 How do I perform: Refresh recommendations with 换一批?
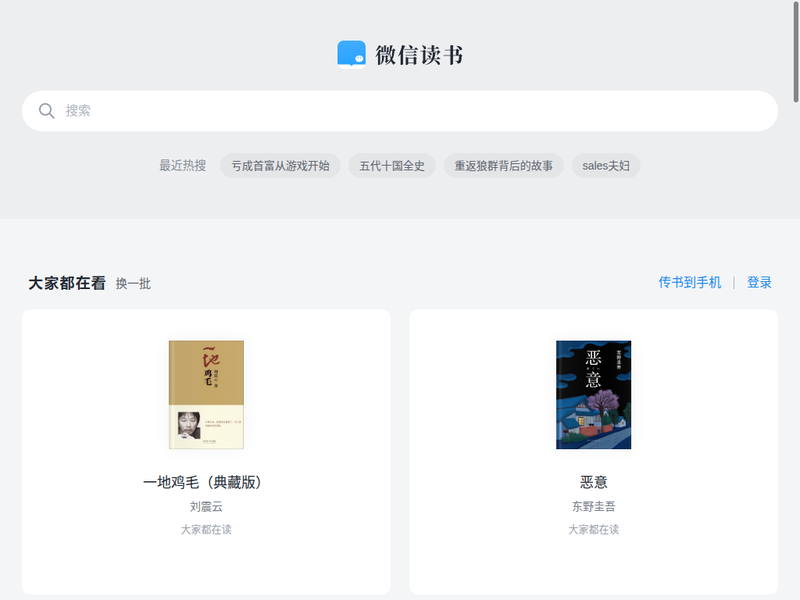pyautogui.click(x=133, y=284)
